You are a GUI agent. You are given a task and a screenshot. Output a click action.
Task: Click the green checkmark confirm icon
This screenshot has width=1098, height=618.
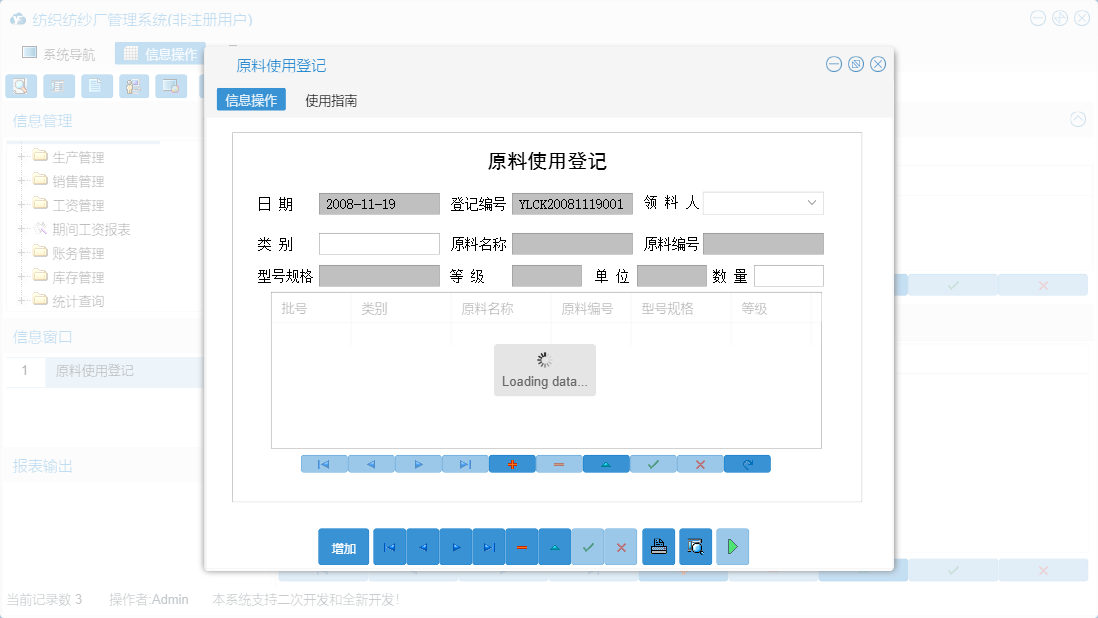pos(653,463)
